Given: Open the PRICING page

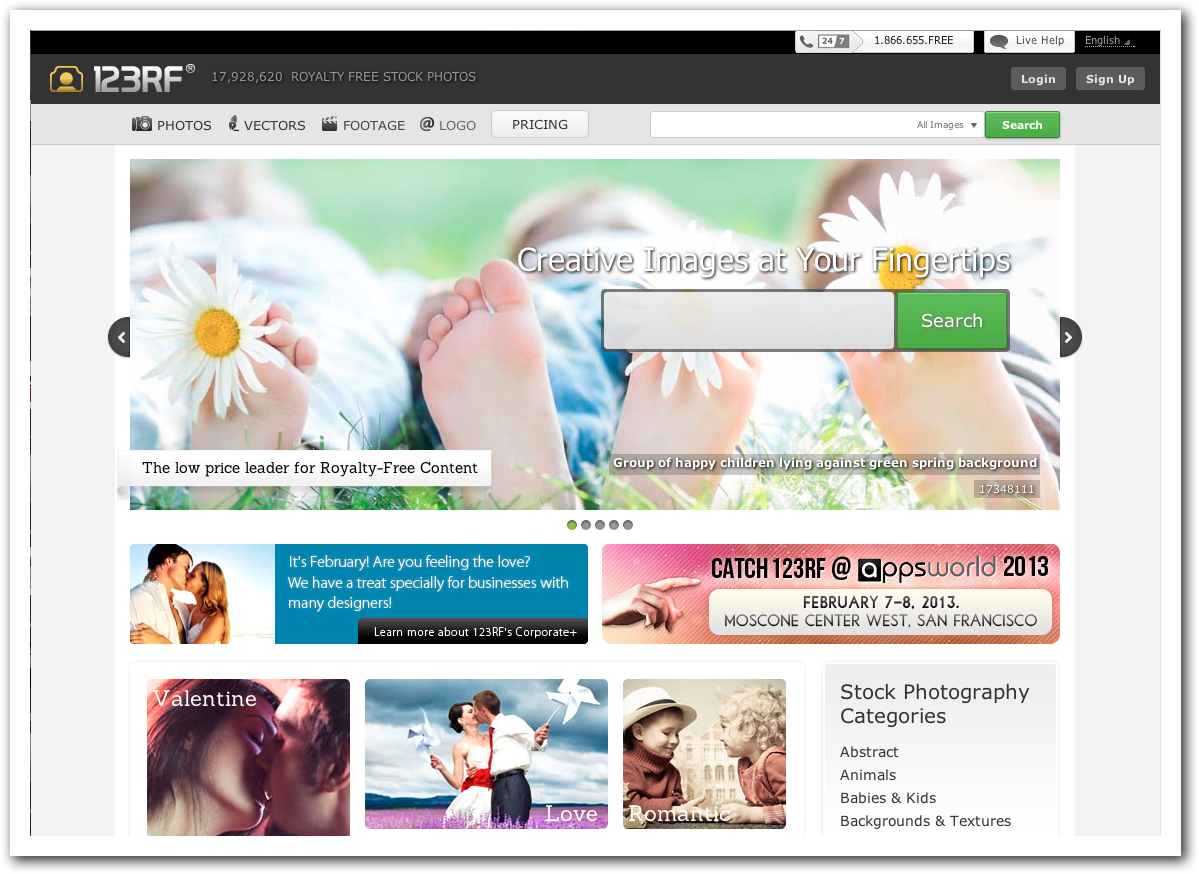Looking at the screenshot, I should 540,125.
